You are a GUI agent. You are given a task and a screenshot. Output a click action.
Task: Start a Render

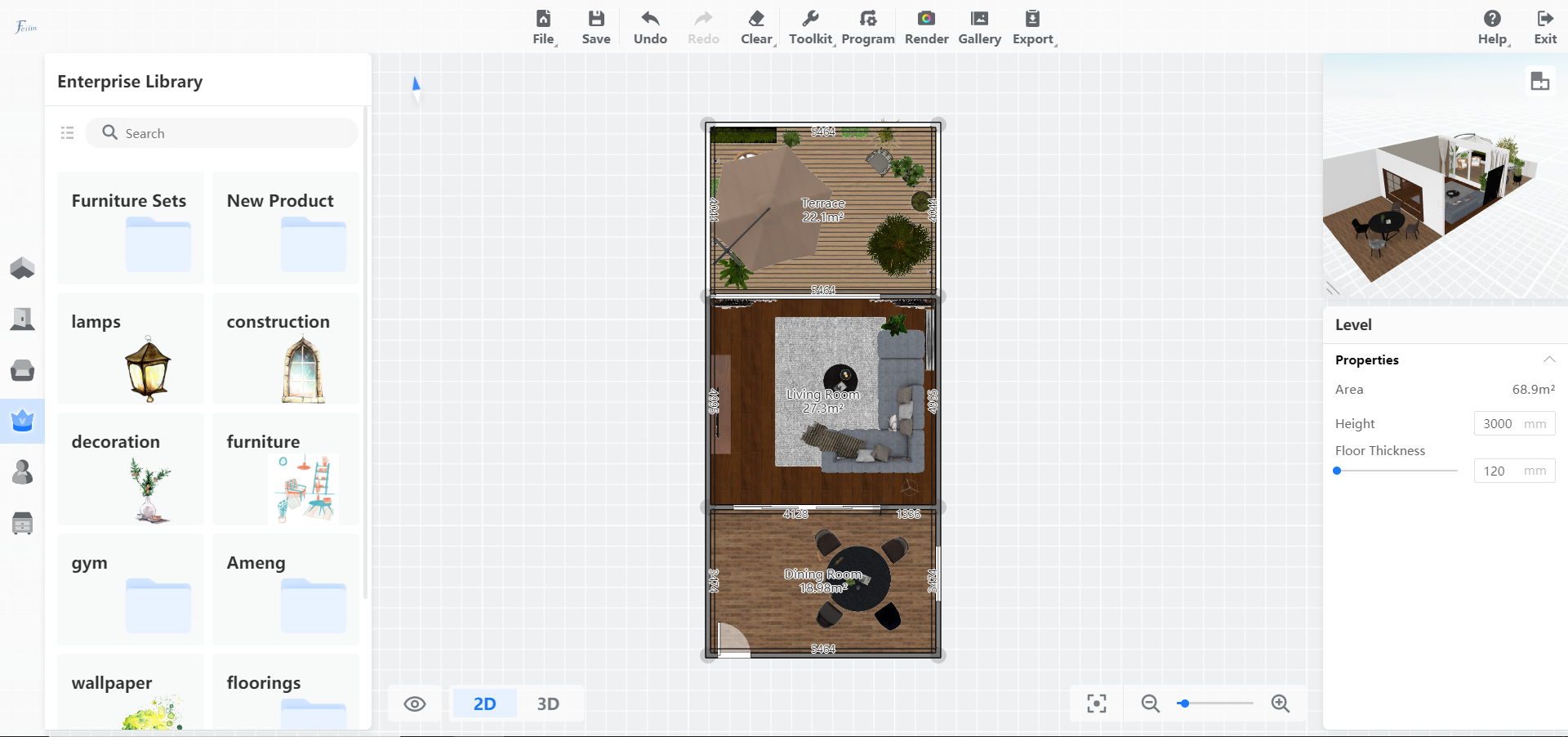point(927,28)
